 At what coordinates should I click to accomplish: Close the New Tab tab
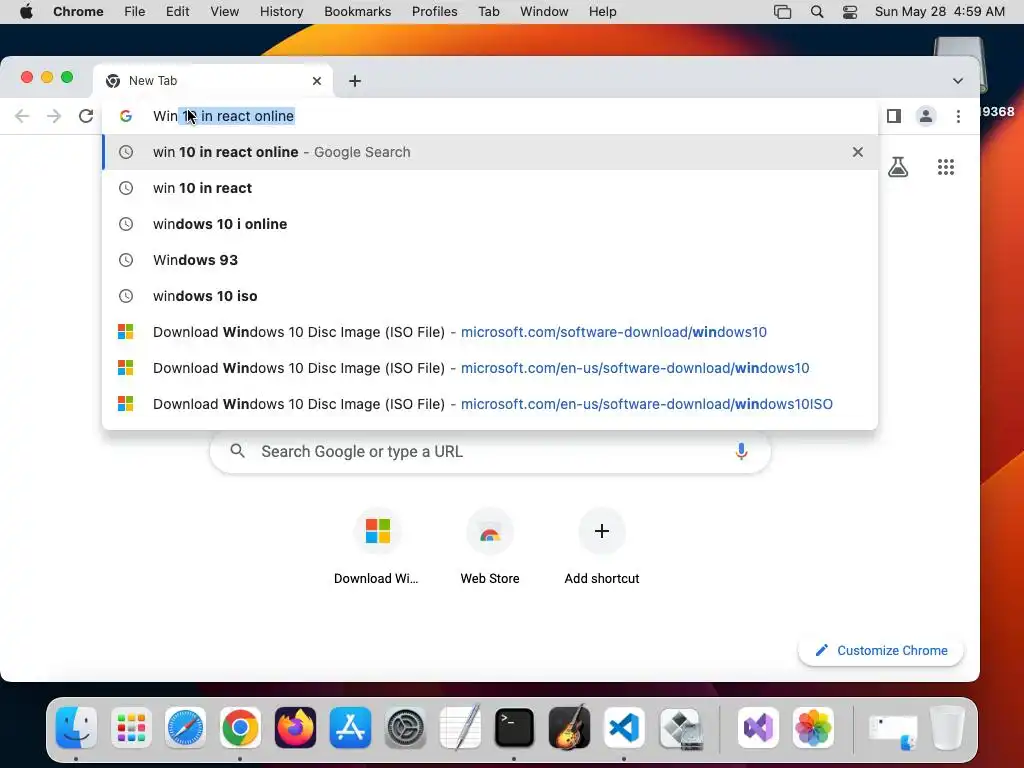click(317, 81)
